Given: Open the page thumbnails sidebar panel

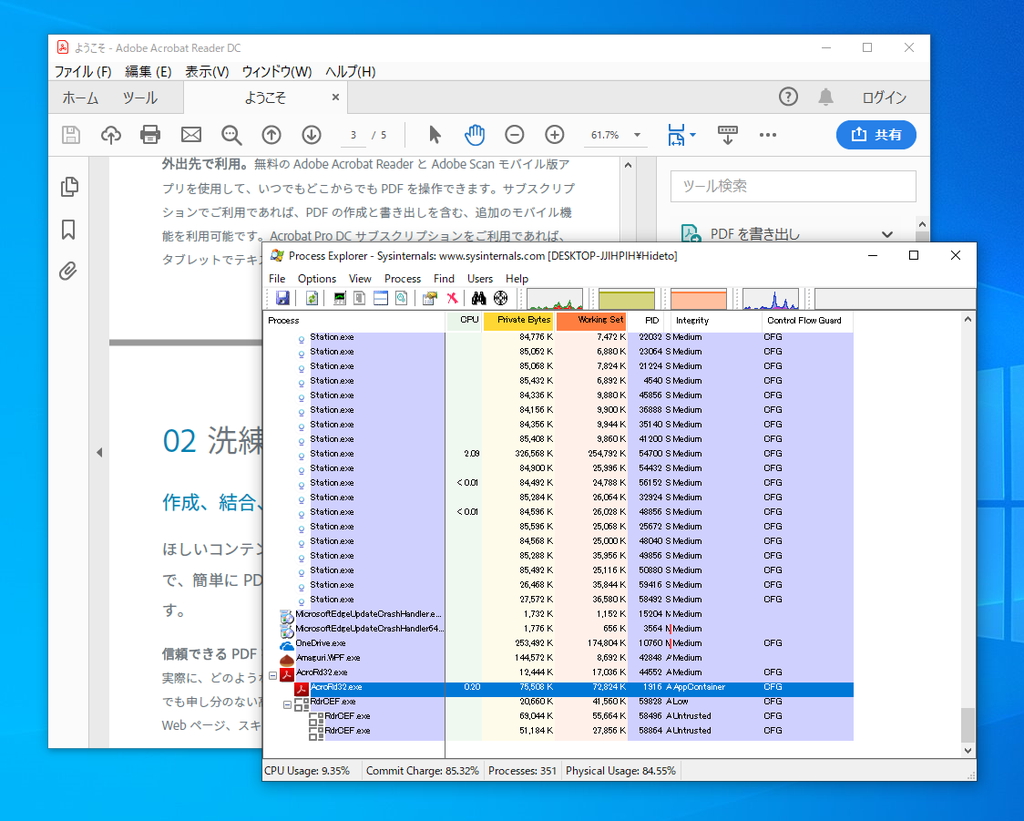Looking at the screenshot, I should [68, 186].
